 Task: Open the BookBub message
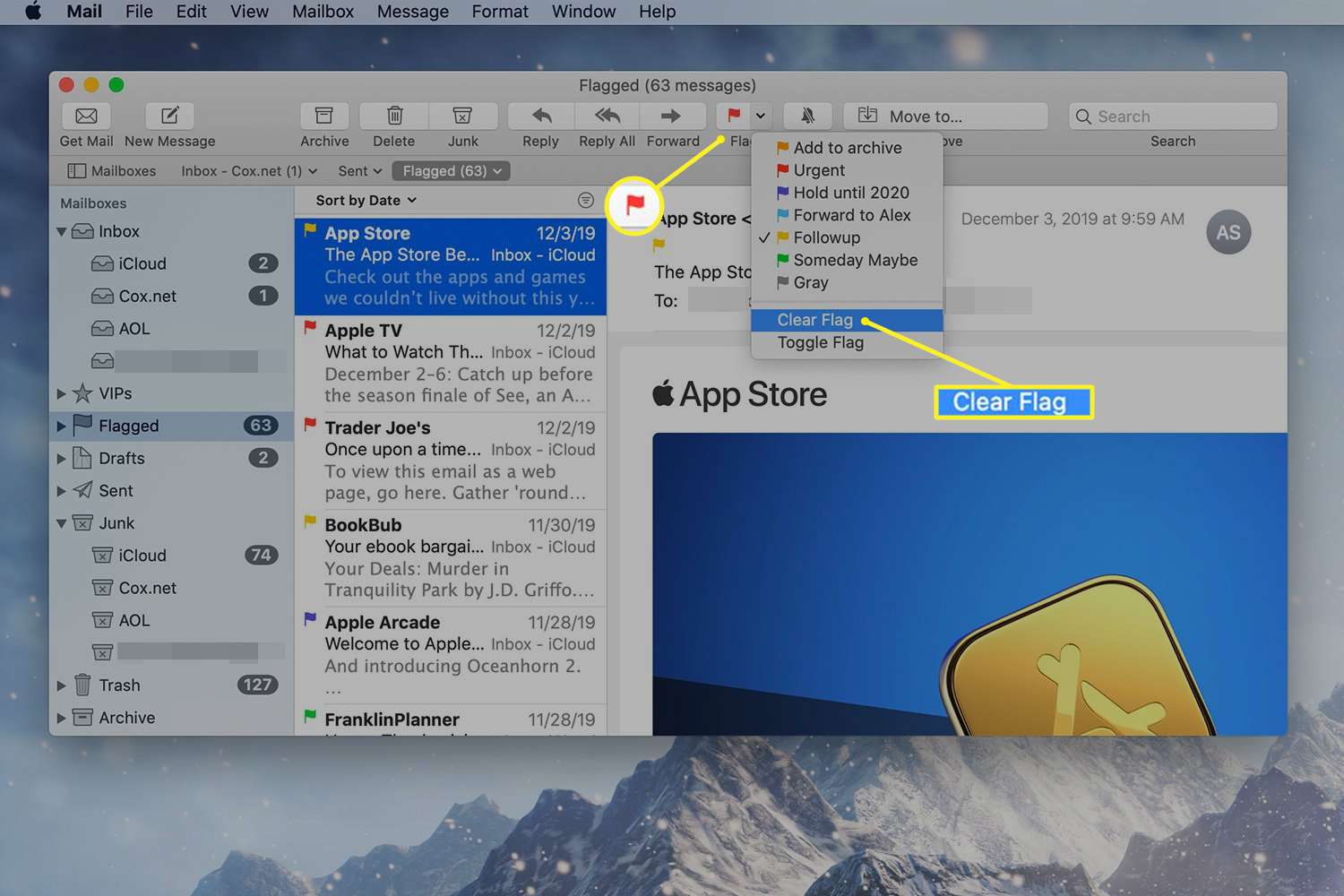point(451,557)
